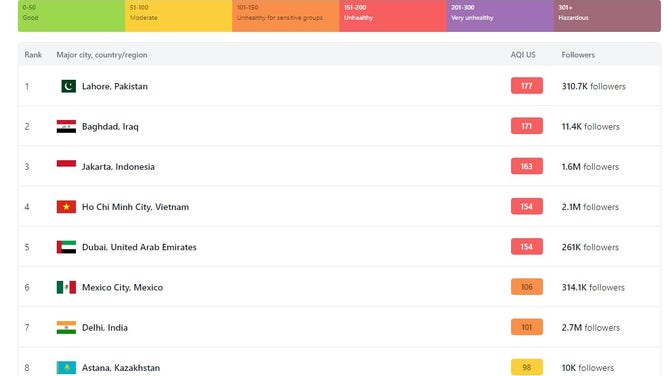Click Delhi's 2.7M followers text
668x376 pixels.
click(x=590, y=328)
